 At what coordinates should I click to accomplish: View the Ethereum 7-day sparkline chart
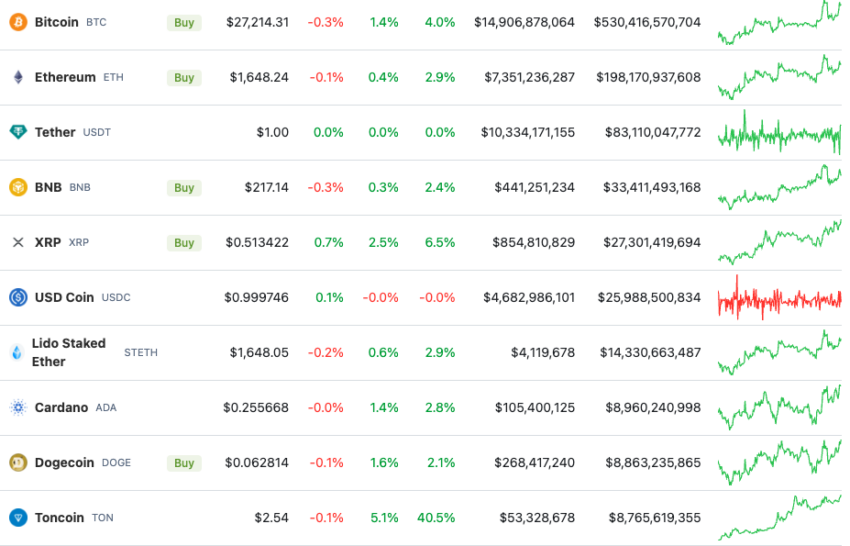coord(780,78)
